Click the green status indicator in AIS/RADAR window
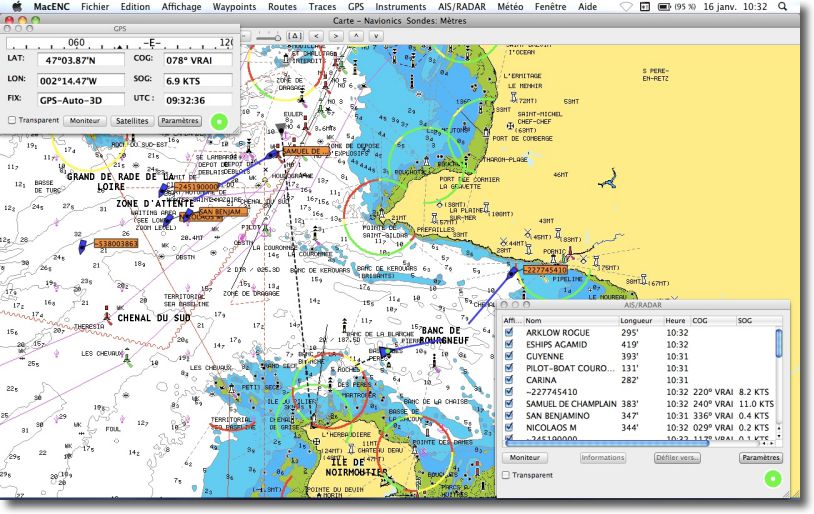 point(773,478)
